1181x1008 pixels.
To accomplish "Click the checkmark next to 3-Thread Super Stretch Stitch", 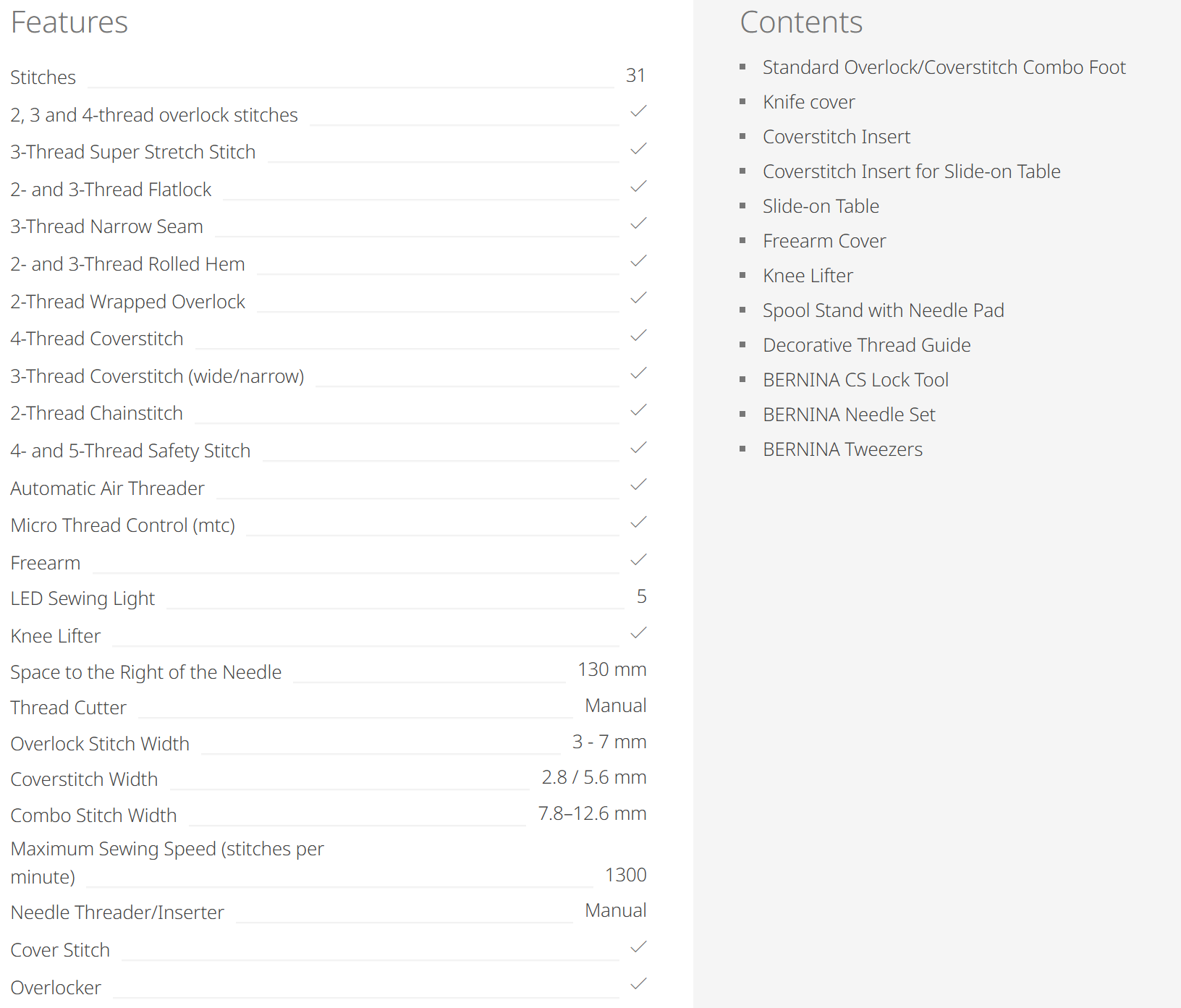I will [638, 149].
